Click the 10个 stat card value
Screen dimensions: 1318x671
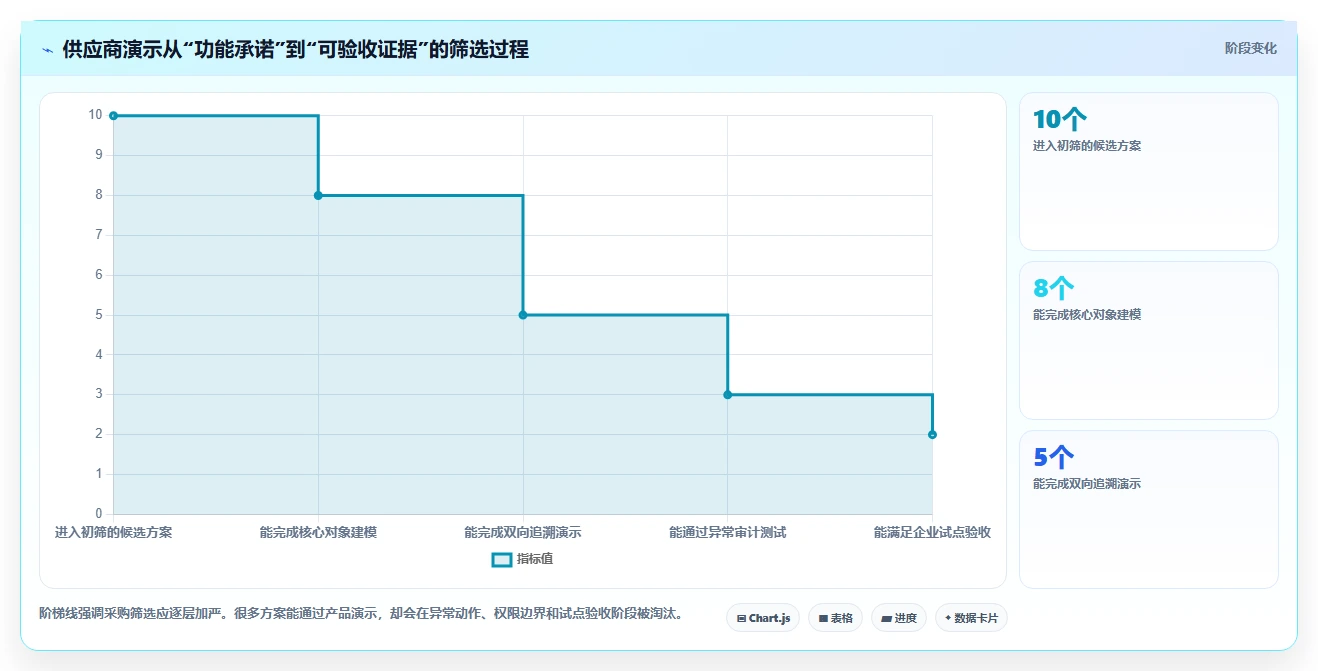point(1059,120)
